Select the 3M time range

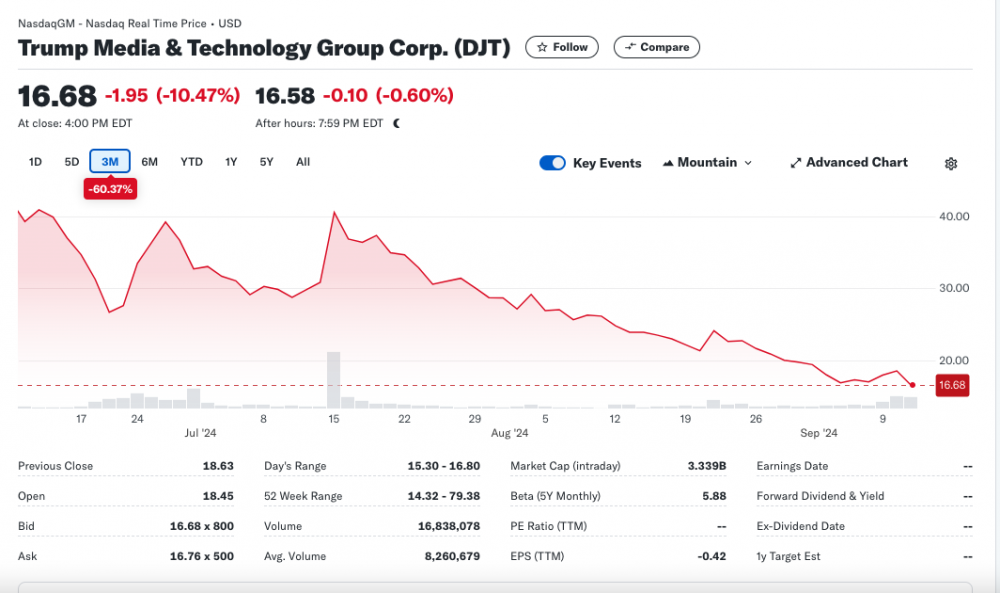coord(110,162)
